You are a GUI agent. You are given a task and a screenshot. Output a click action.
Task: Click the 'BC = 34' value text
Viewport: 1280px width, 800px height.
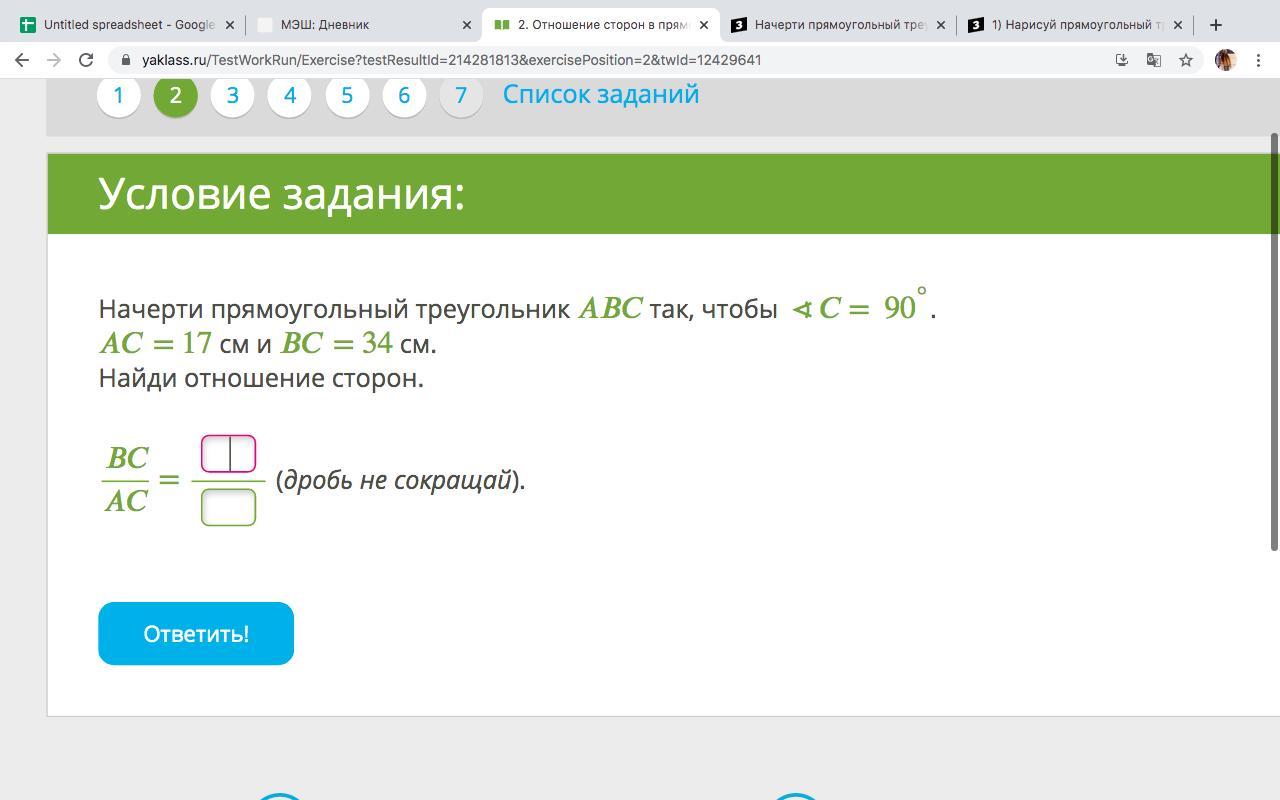(x=336, y=343)
